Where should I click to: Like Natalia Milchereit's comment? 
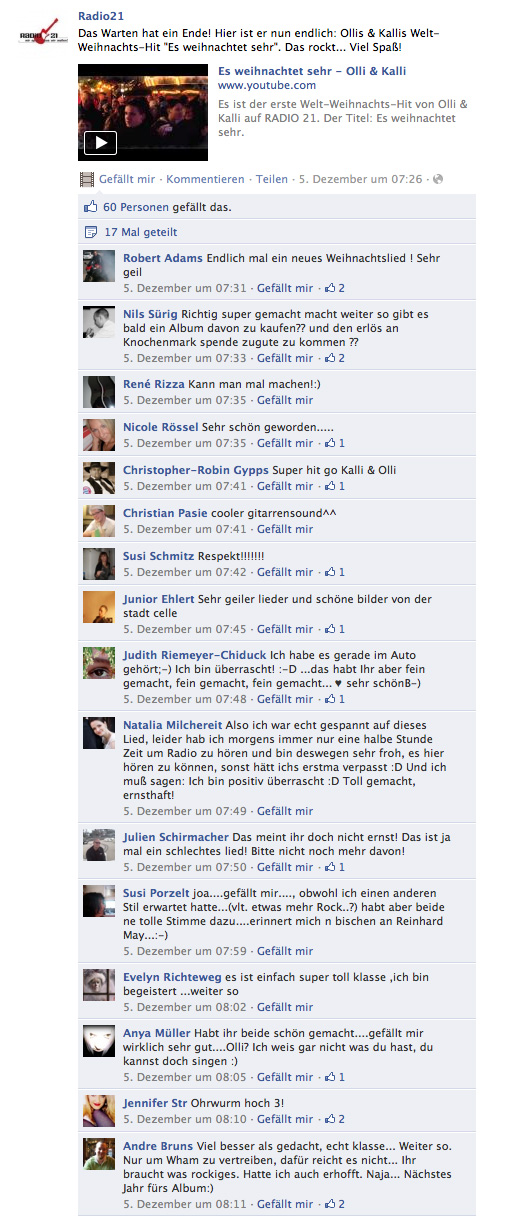[x=285, y=811]
